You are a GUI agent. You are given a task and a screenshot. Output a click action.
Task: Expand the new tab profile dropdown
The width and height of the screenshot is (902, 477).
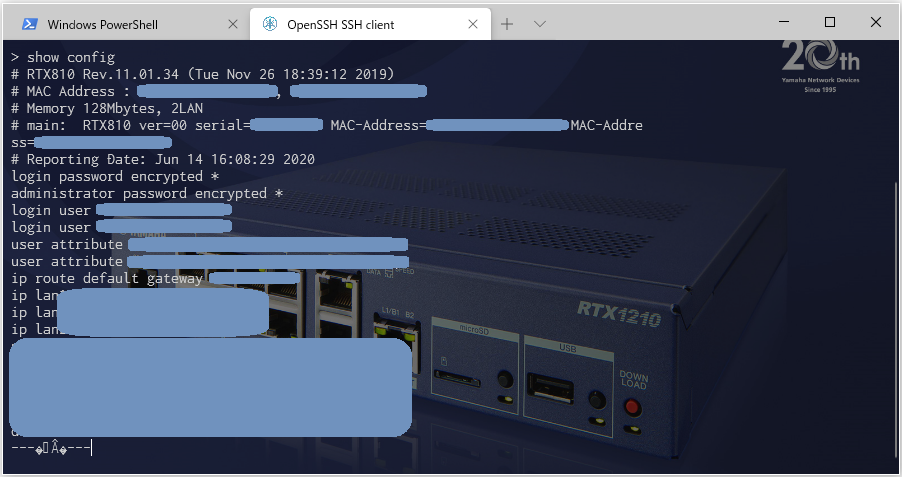pos(540,24)
